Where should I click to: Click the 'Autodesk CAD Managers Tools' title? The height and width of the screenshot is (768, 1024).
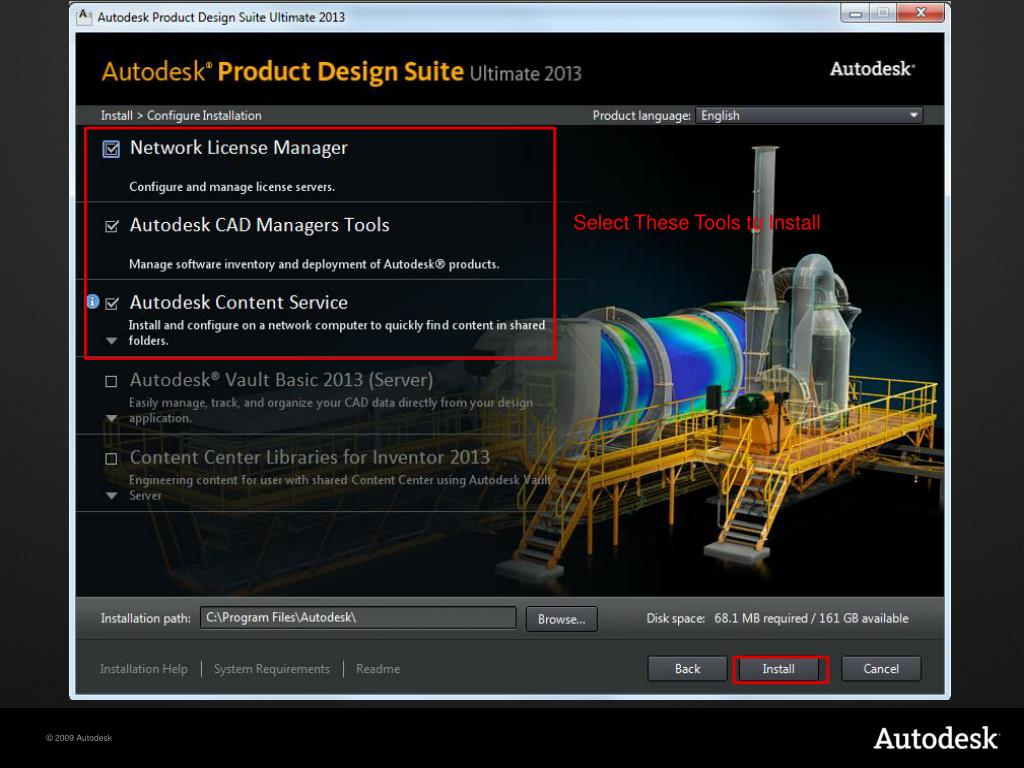[259, 225]
